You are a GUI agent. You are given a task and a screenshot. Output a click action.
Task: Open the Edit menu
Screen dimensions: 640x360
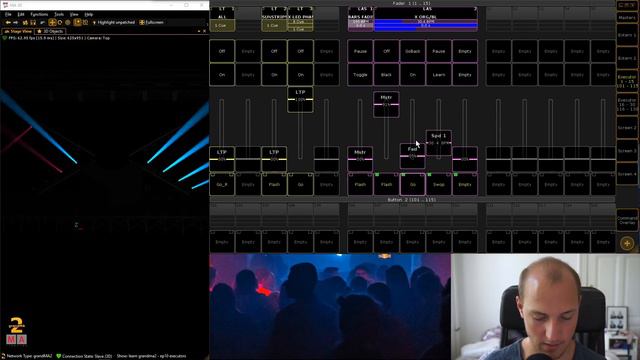21,14
